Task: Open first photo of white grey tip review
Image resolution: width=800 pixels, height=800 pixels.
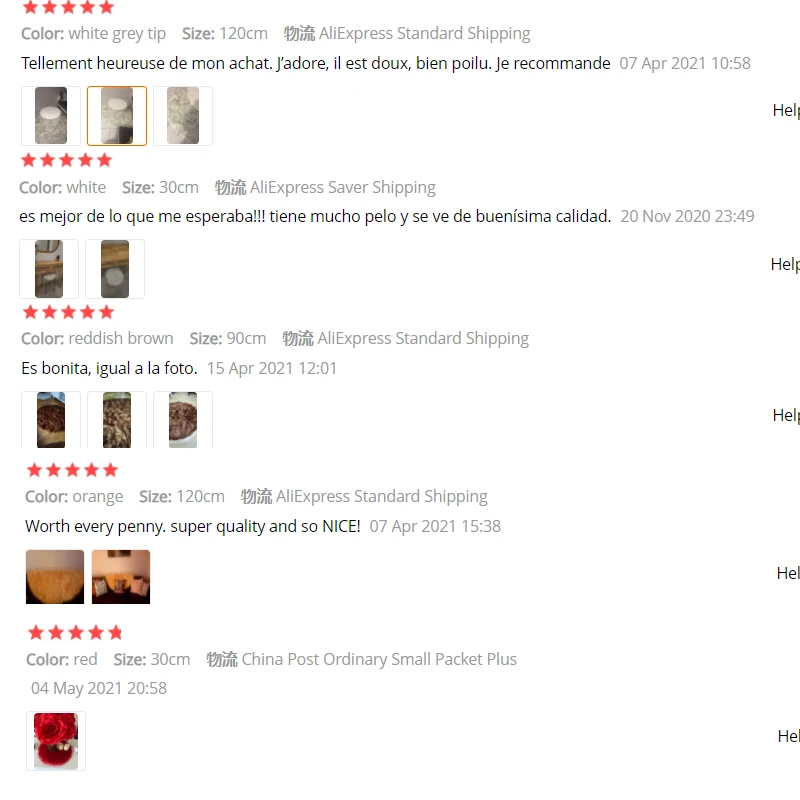Action: 51,116
